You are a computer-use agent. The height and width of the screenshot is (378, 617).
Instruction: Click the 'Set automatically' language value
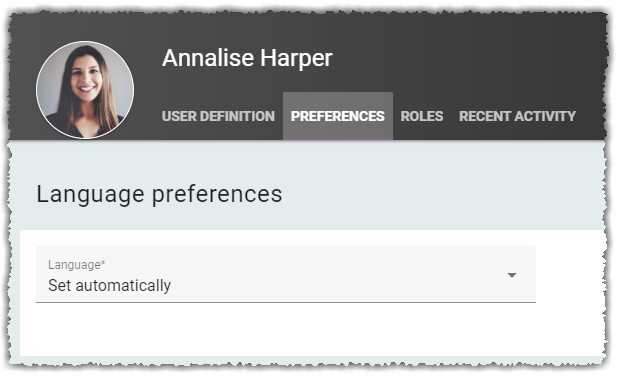click(109, 286)
